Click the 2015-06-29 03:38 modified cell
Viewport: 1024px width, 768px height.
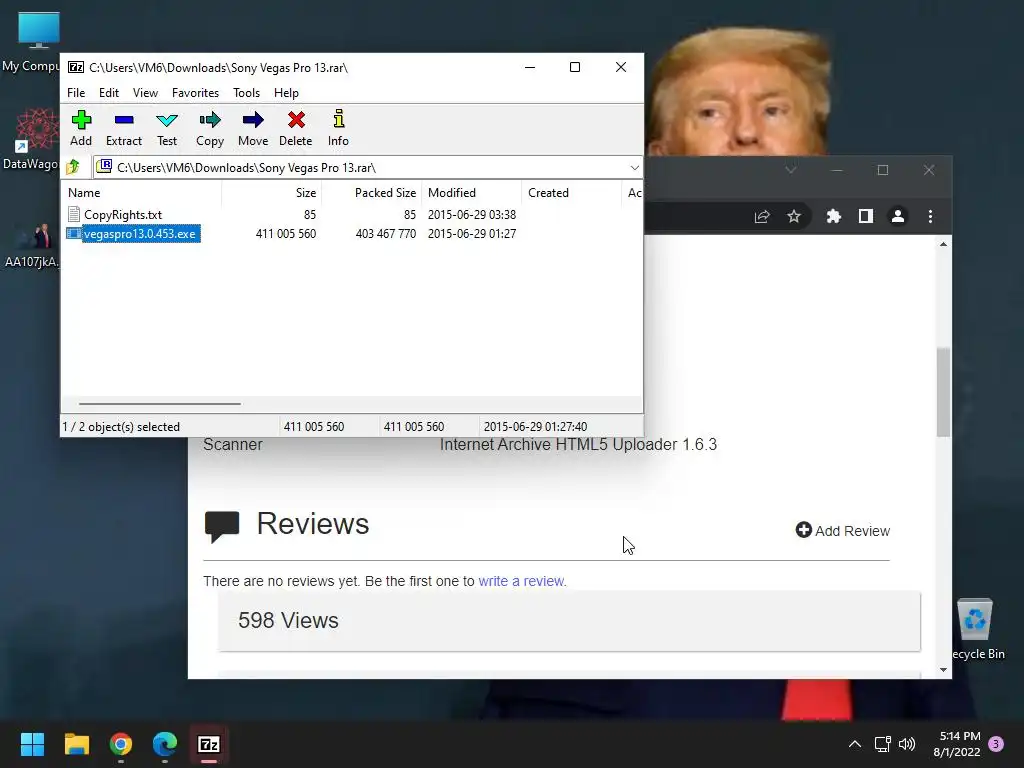472,214
